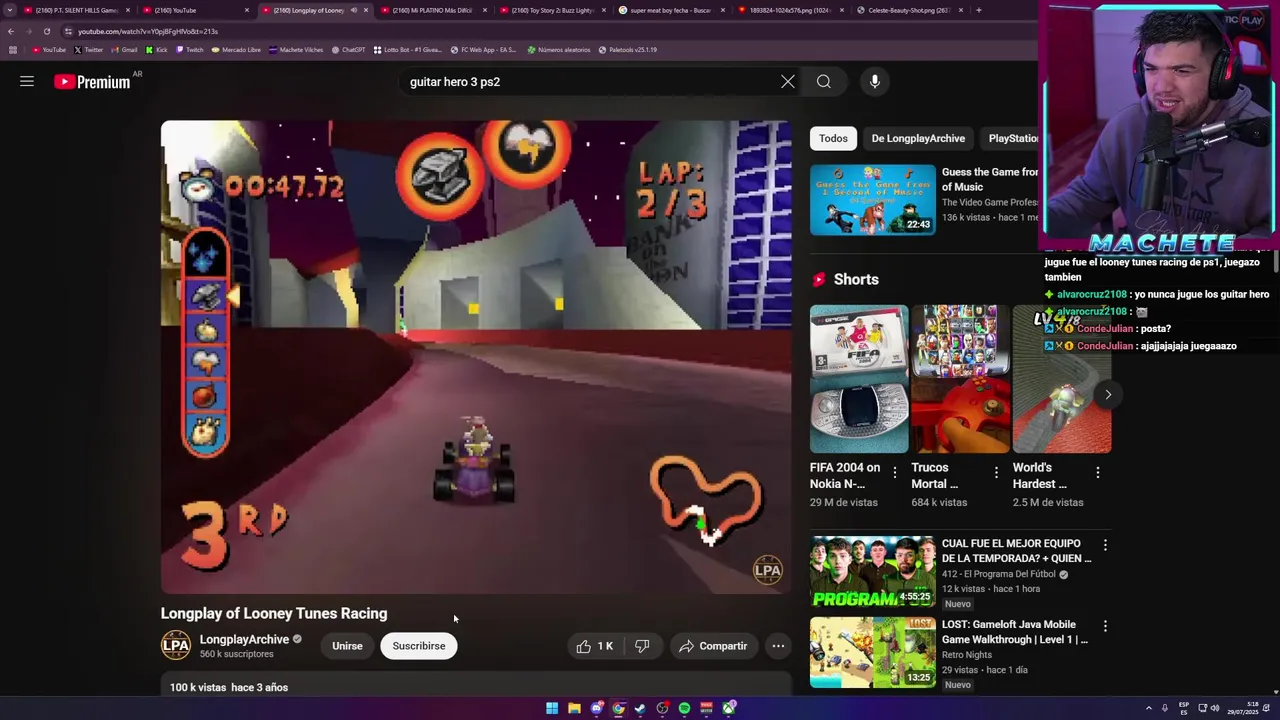
Task: Select the Todos filter chip
Action: [833, 138]
